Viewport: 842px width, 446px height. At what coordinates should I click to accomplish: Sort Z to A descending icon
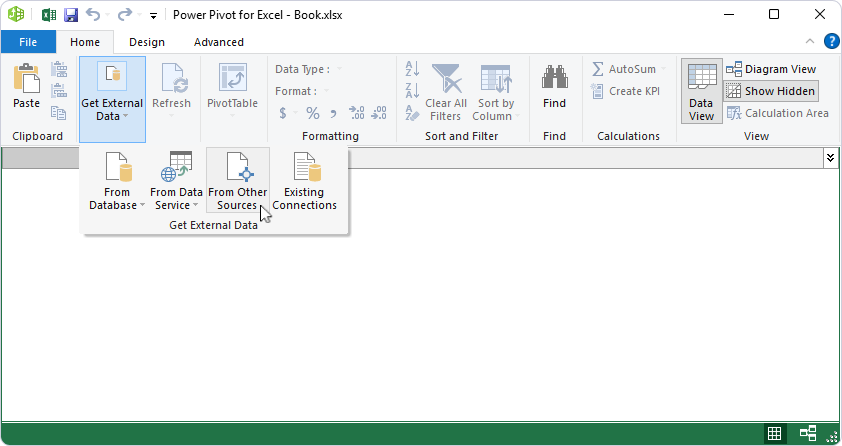412,91
